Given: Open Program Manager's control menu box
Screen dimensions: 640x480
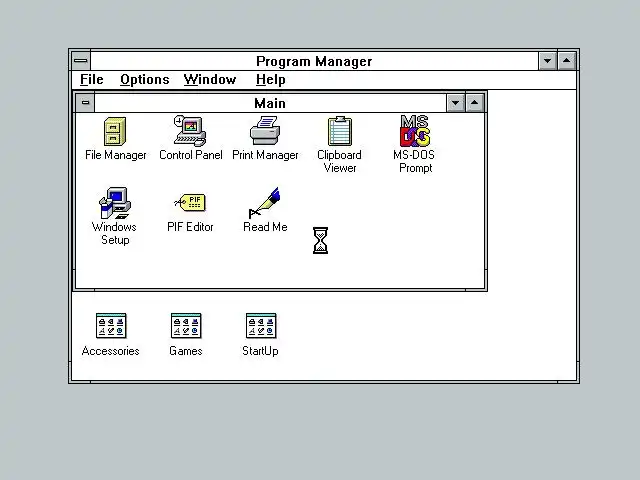Looking at the screenshot, I should coord(81,61).
